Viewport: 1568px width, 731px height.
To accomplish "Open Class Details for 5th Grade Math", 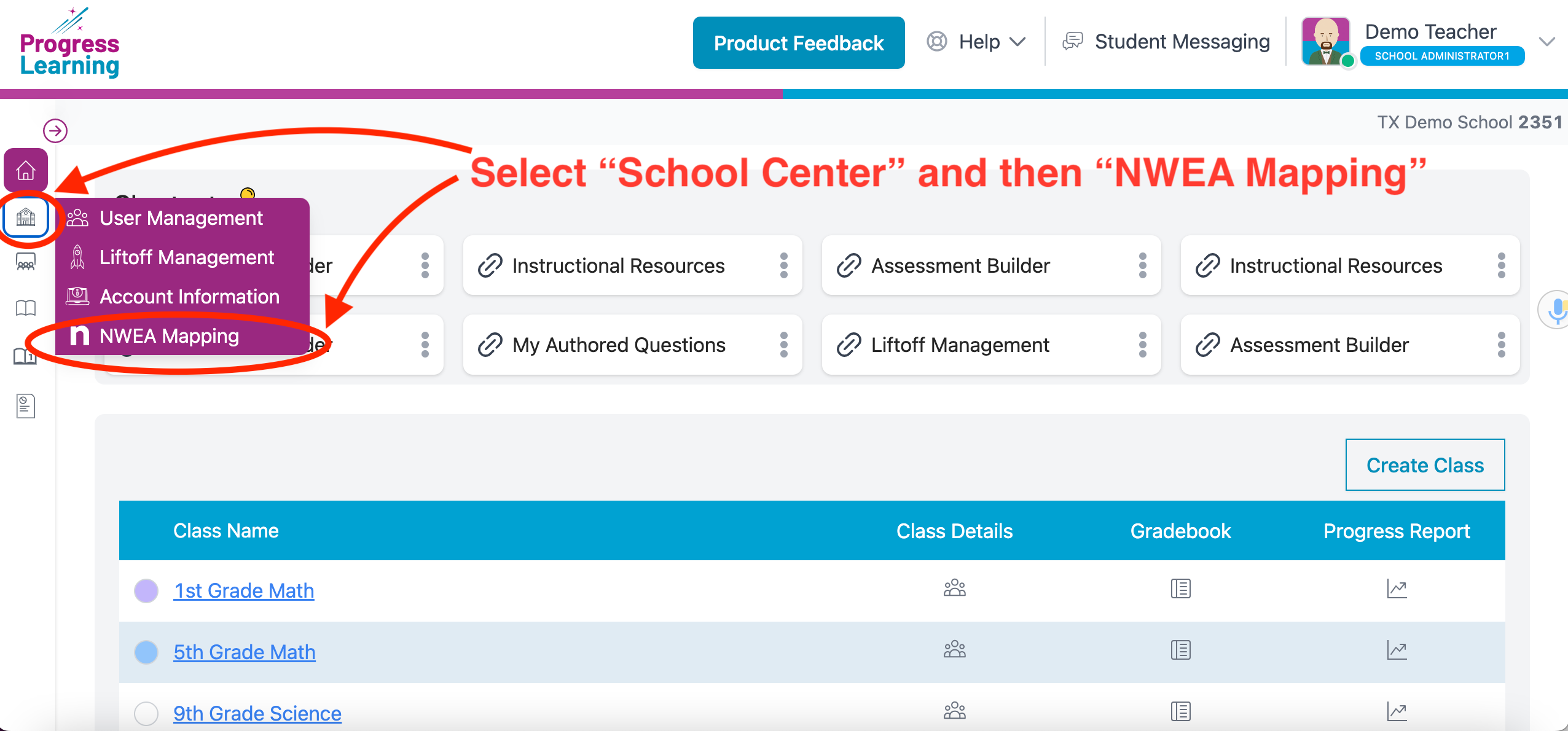I will [955, 650].
